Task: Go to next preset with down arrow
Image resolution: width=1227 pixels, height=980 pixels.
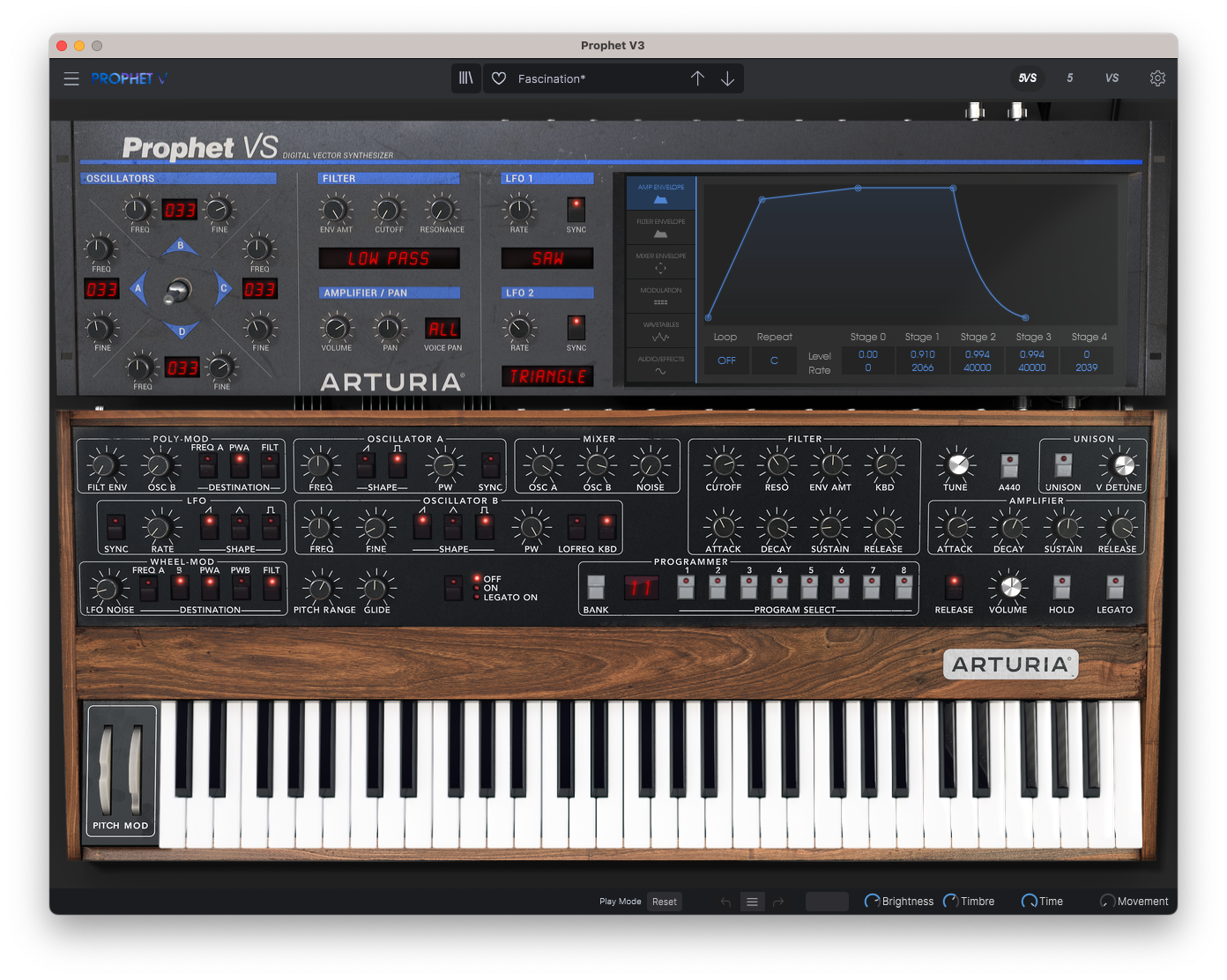Action: coord(727,78)
